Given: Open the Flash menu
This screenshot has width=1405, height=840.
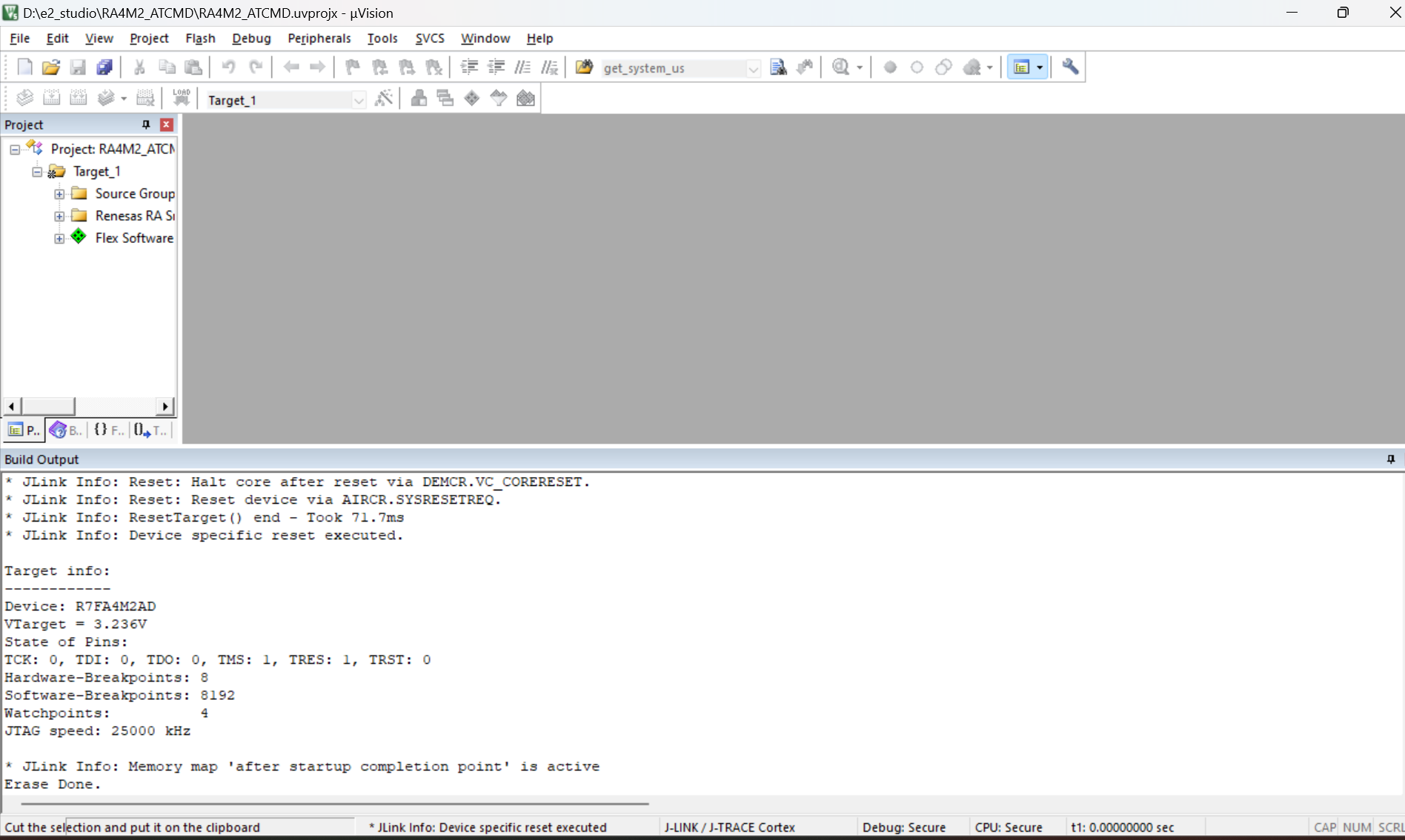Looking at the screenshot, I should coord(200,39).
